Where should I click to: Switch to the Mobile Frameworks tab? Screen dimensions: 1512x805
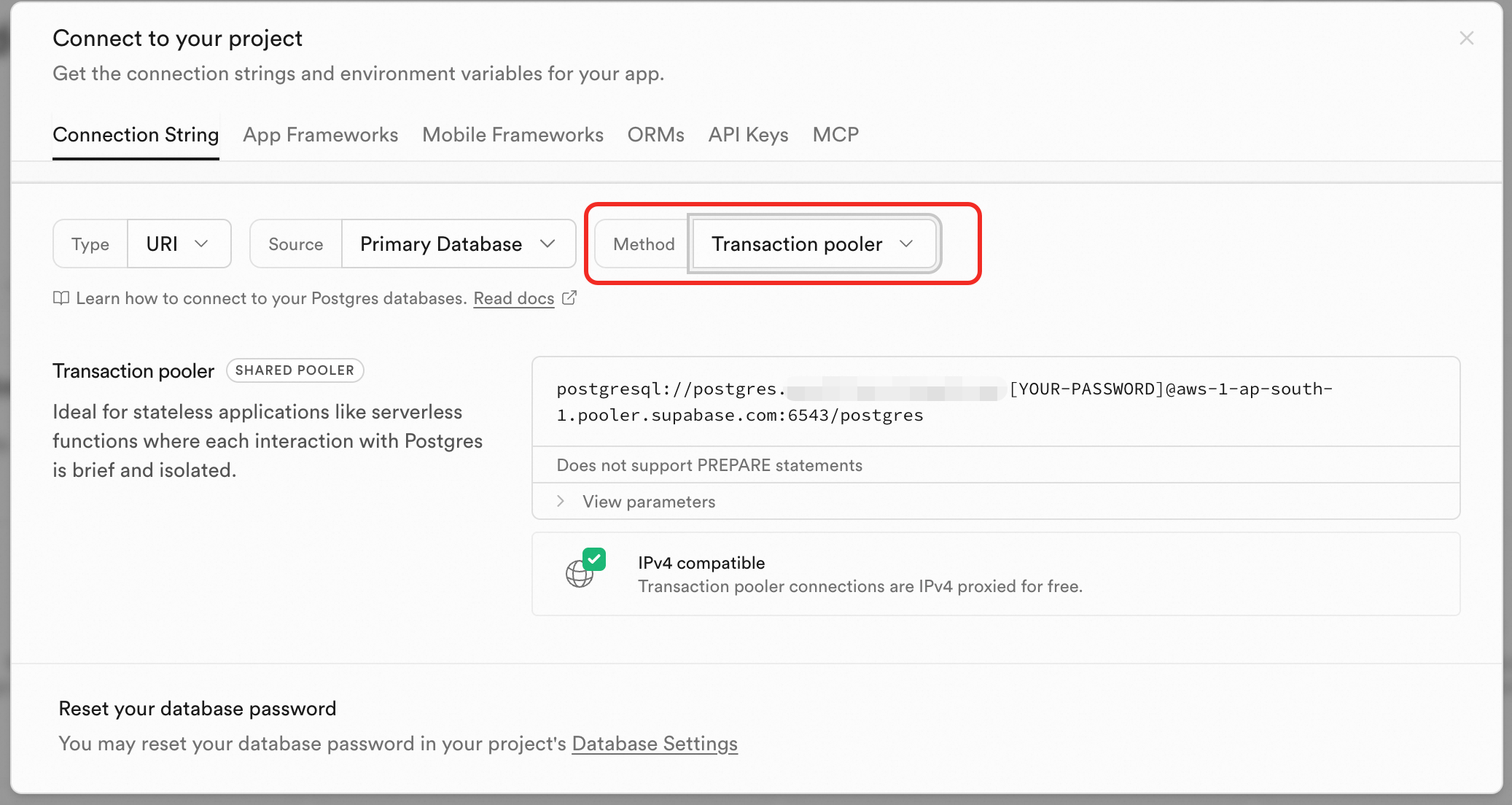(x=513, y=135)
